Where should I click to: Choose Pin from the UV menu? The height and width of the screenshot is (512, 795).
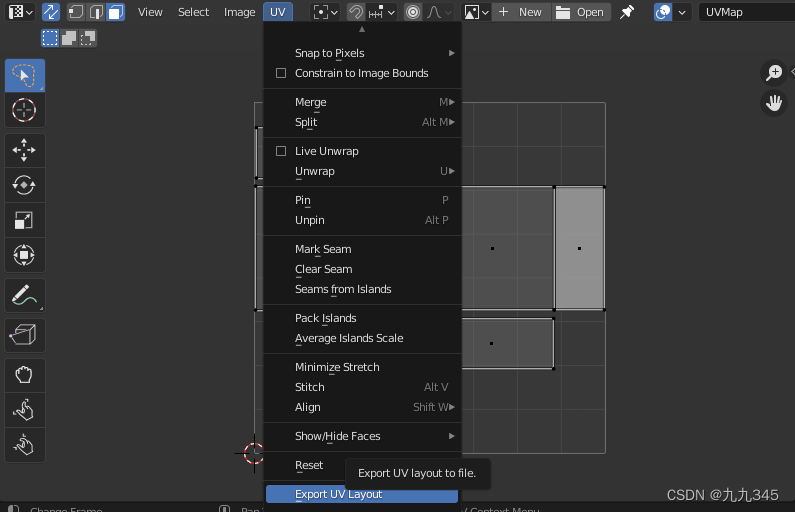(x=362, y=200)
